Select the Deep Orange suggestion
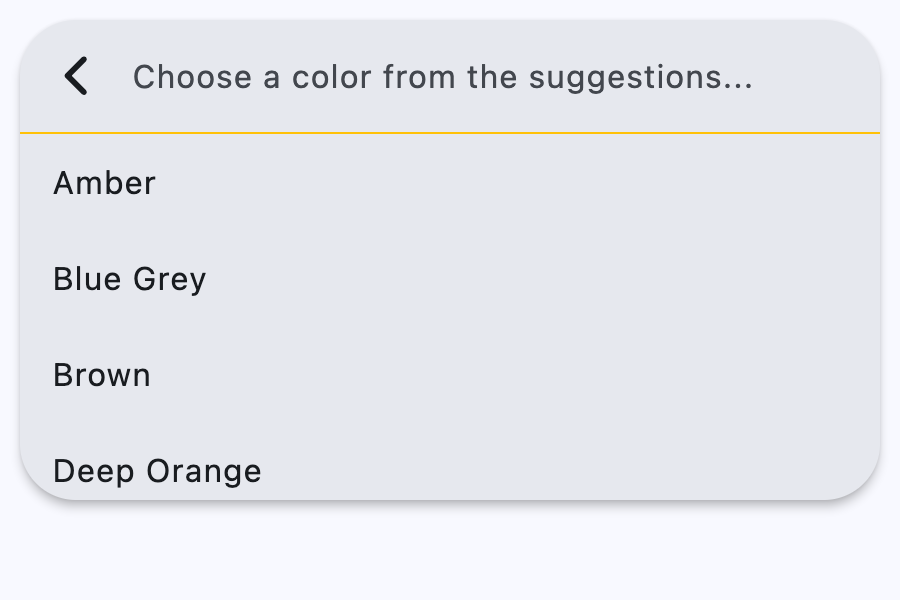This screenshot has height=600, width=900. [x=157, y=470]
